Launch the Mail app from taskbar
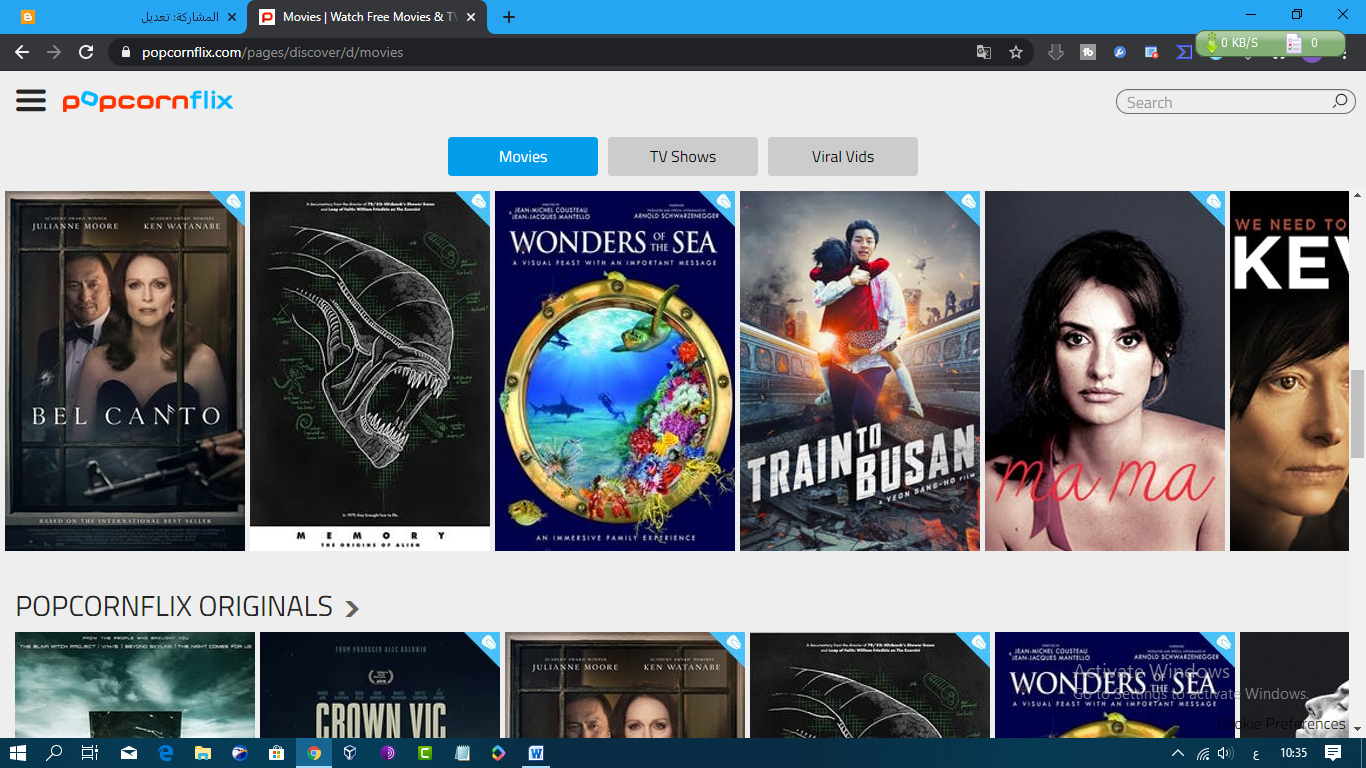This screenshot has width=1366, height=768. pos(129,753)
